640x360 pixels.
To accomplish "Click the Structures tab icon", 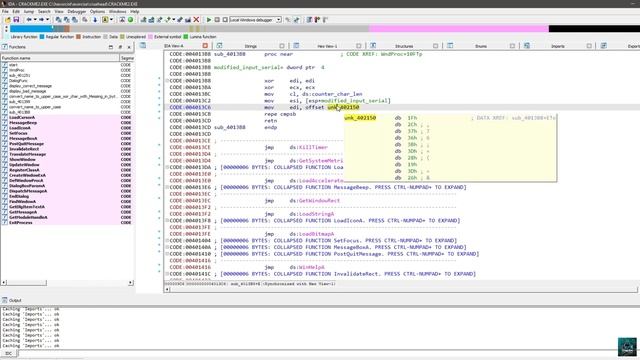I will pos(373,45).
